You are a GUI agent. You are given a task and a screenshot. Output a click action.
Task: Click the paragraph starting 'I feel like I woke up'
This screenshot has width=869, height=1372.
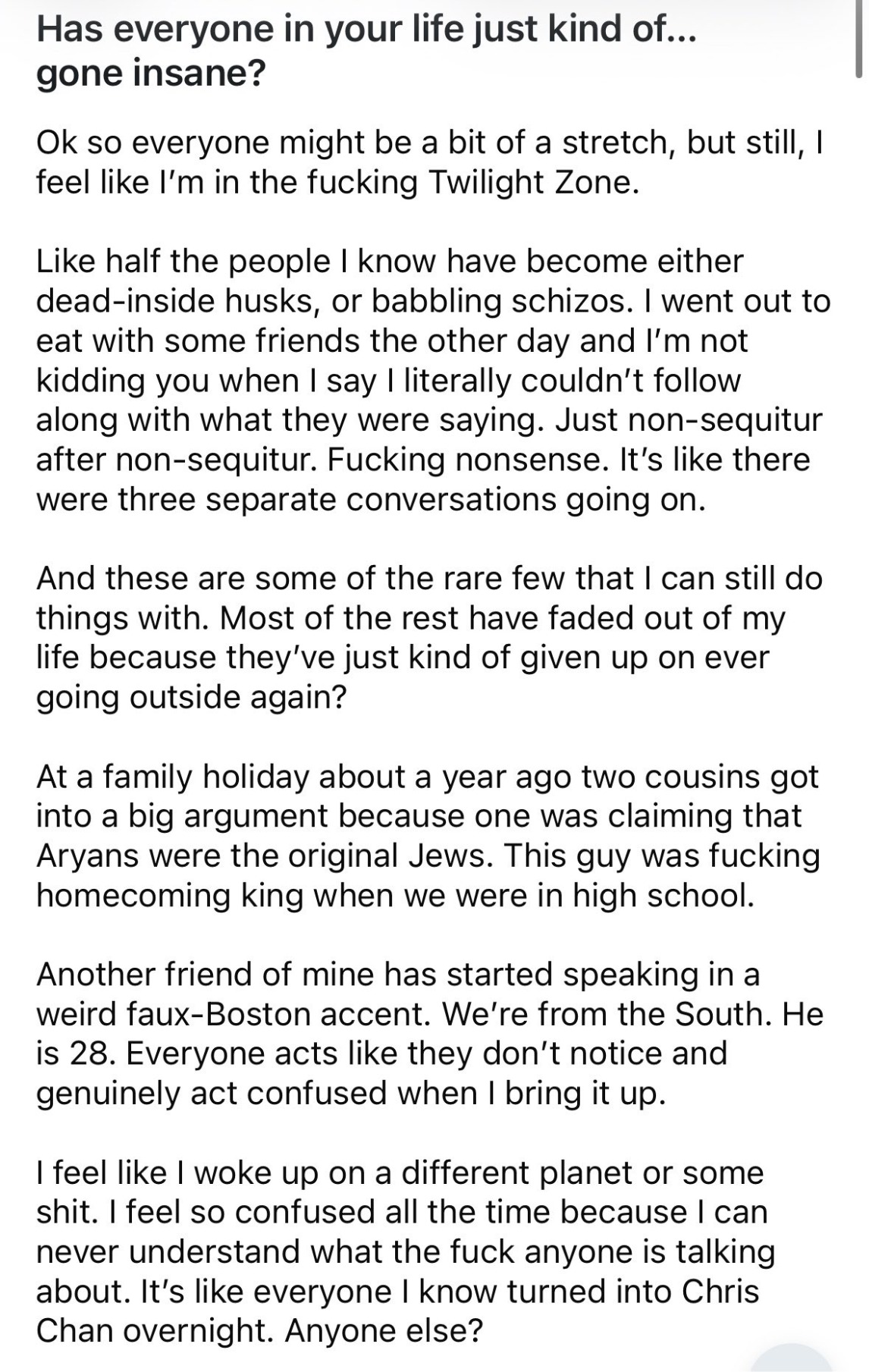406,1251
